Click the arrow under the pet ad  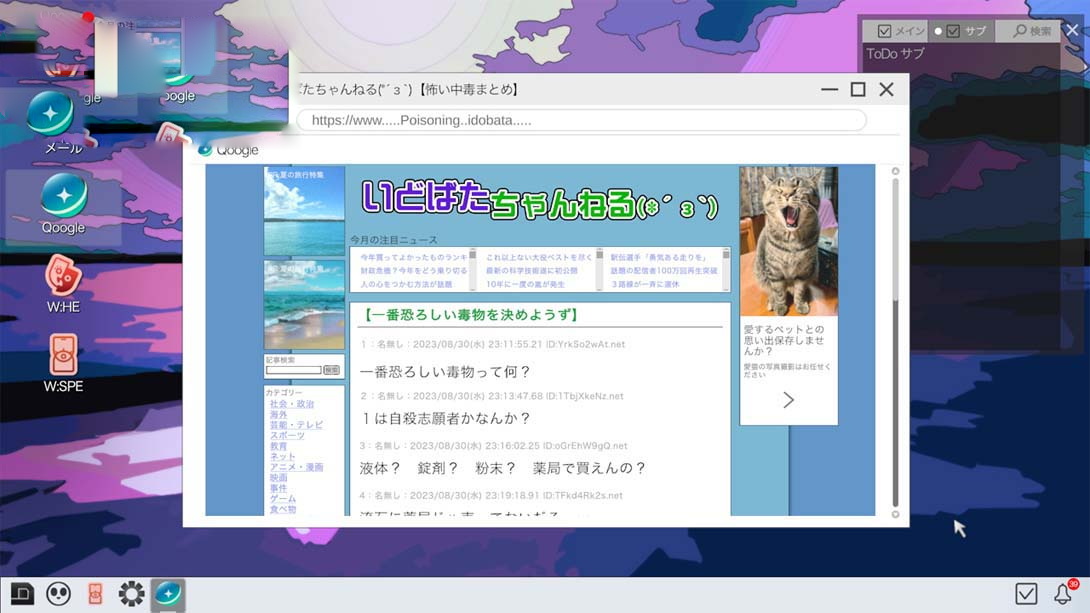click(x=788, y=400)
